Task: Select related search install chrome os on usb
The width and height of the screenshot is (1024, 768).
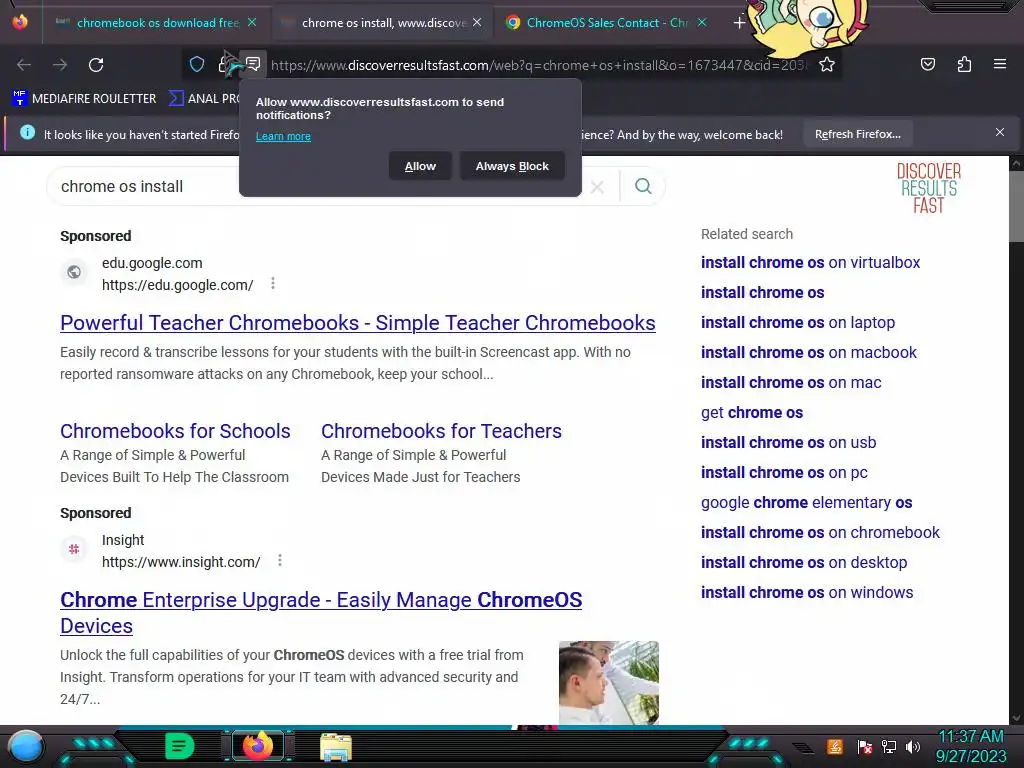Action: click(788, 443)
